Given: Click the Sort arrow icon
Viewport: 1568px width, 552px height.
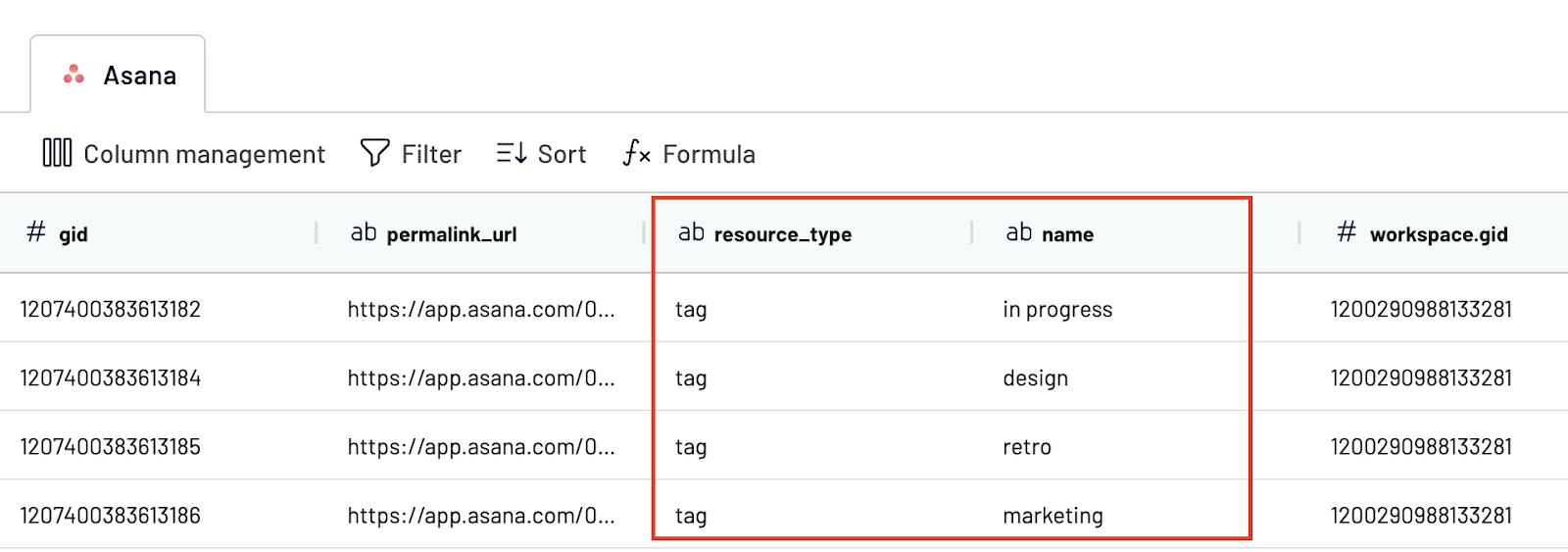Looking at the screenshot, I should pos(512,153).
